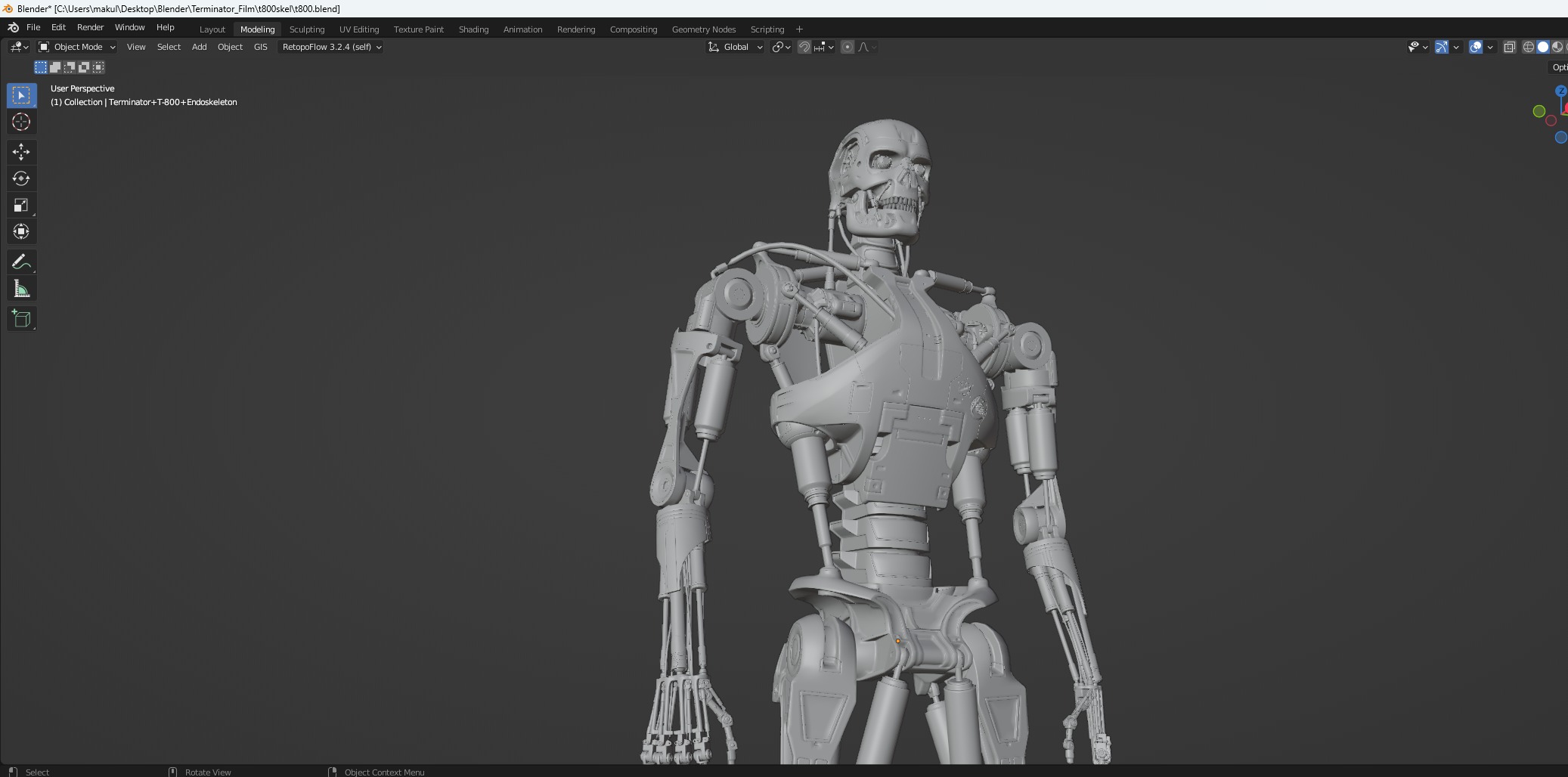Switch to Wireframe viewport shading
Screen dimensions: 1568x777
(x=1529, y=47)
